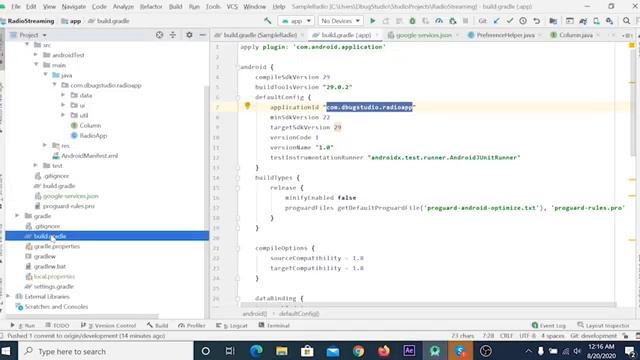The width and height of the screenshot is (640, 360).
Task: Open File Explorer from taskbar
Action: pos(282,351)
